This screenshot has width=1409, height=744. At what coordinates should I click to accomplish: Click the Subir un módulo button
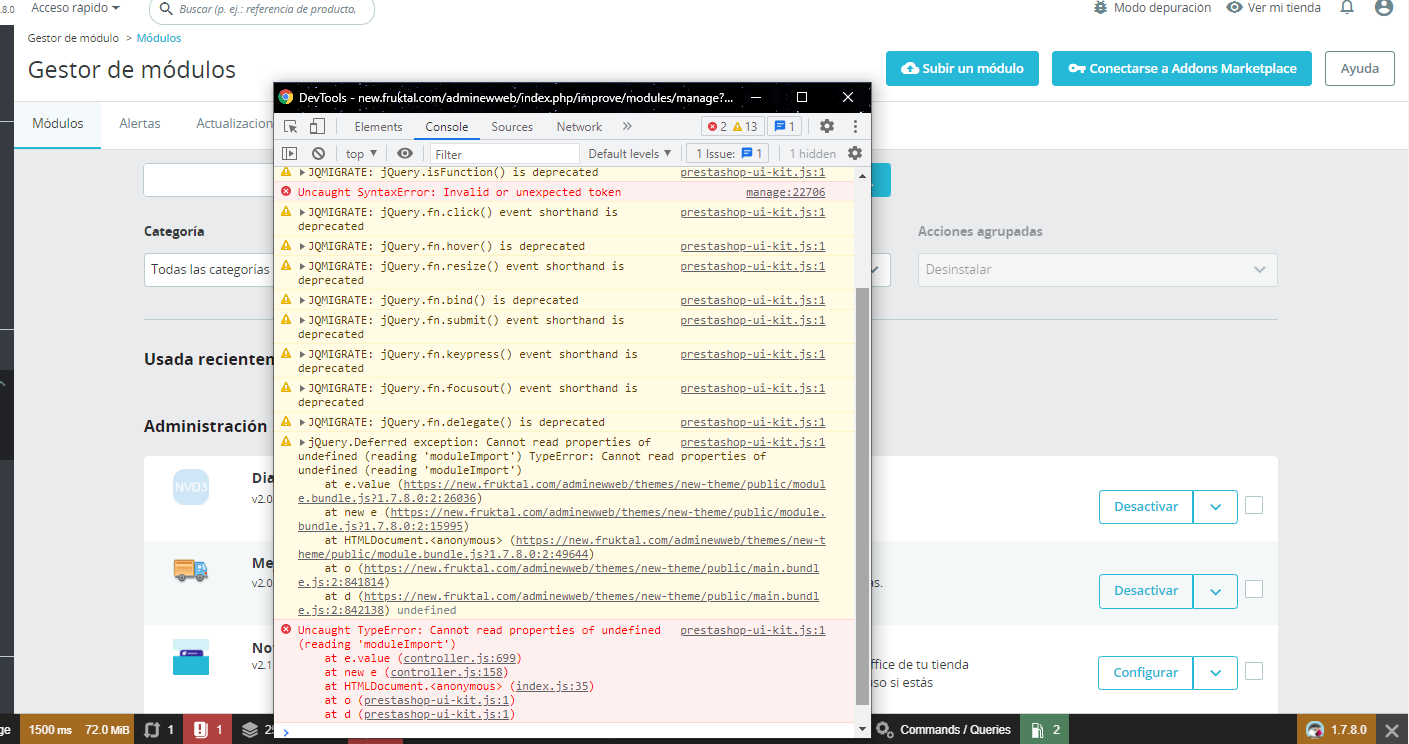tap(962, 69)
